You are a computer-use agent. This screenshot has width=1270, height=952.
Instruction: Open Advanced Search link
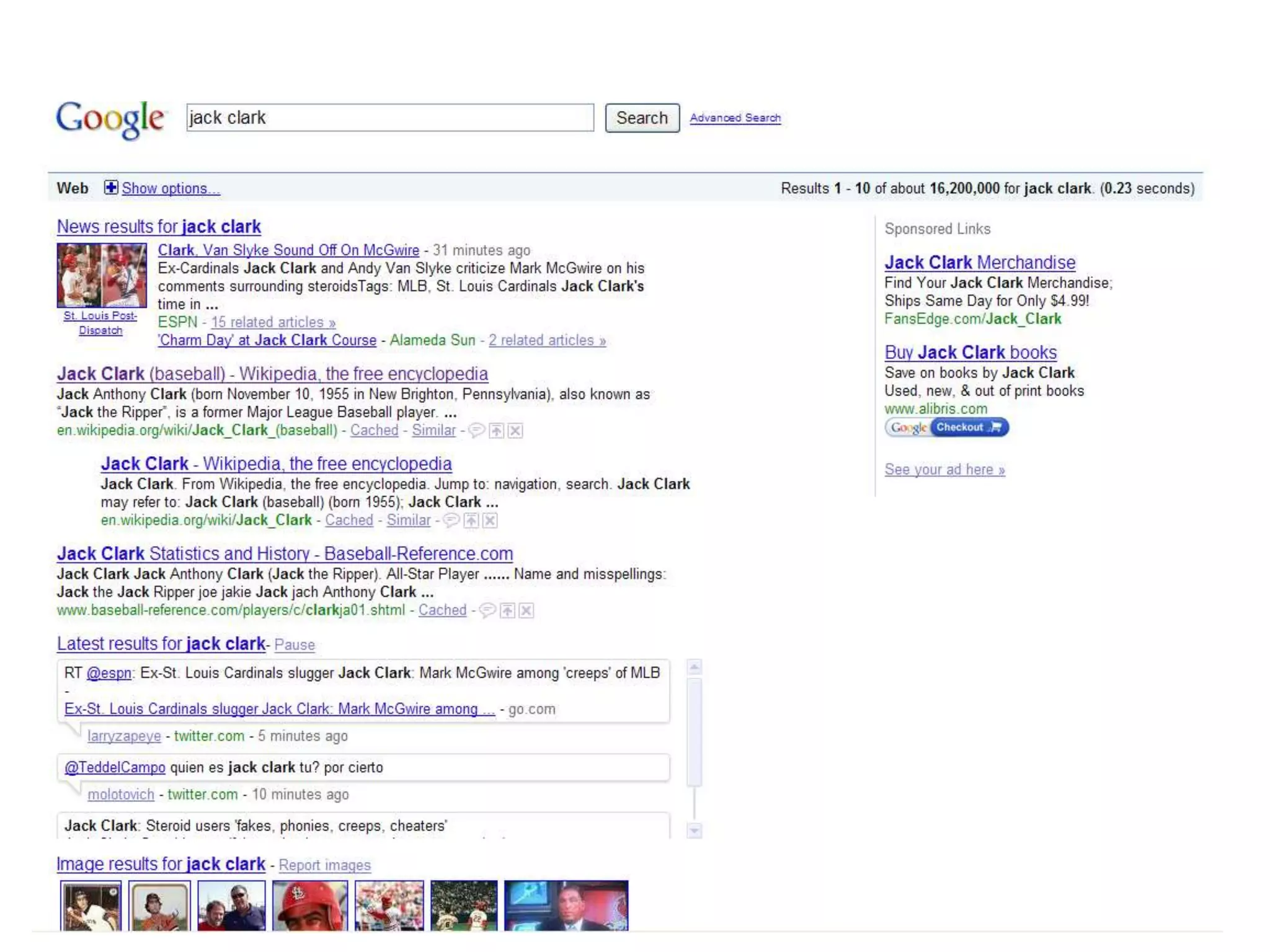tap(735, 118)
